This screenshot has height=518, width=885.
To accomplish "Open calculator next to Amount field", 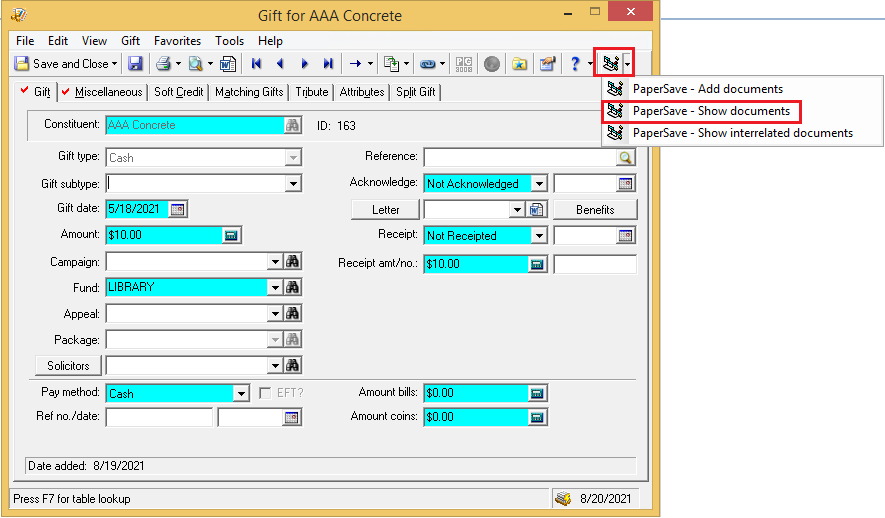I will (x=230, y=235).
